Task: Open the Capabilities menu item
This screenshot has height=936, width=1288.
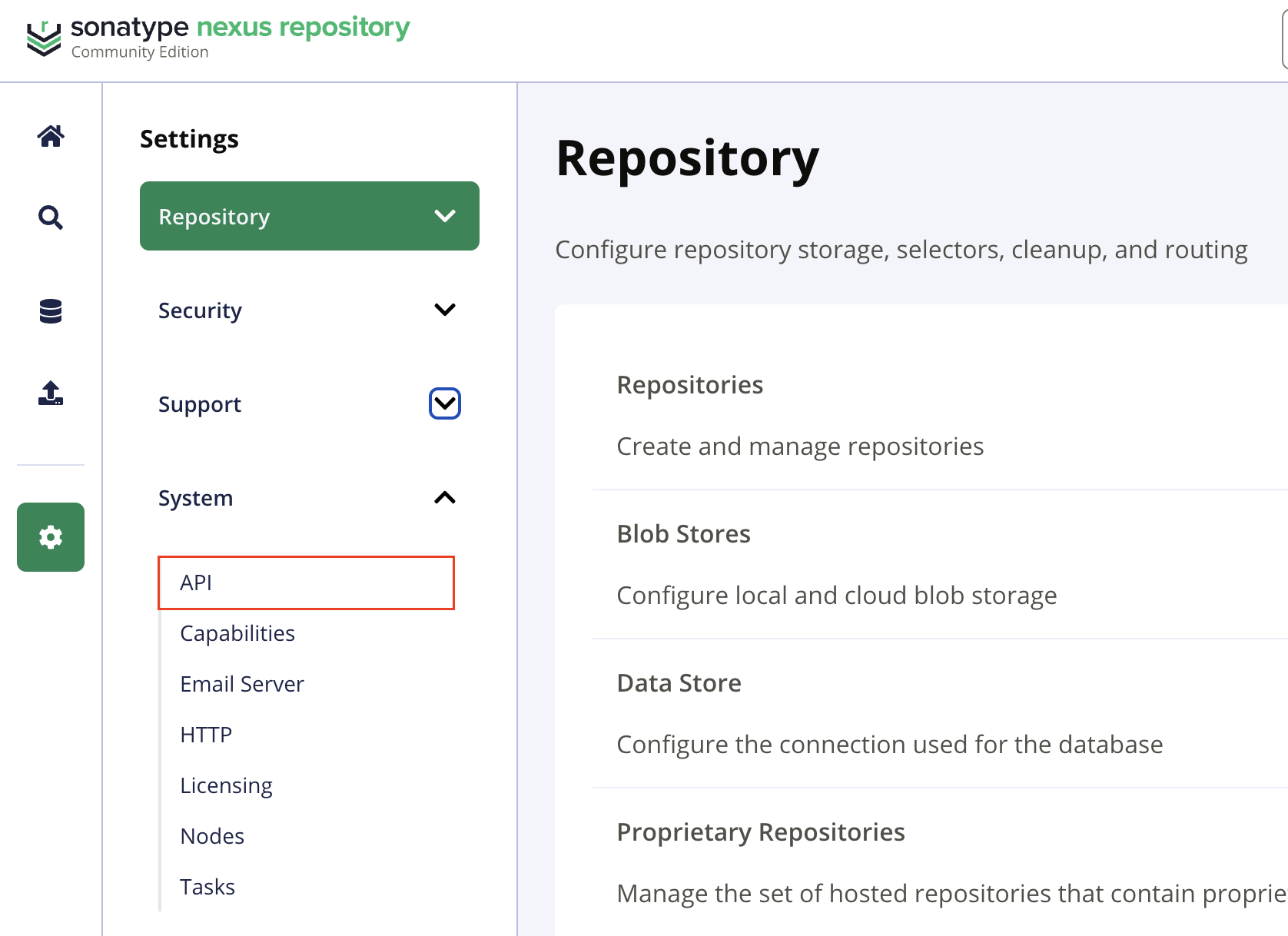Action: [x=237, y=633]
